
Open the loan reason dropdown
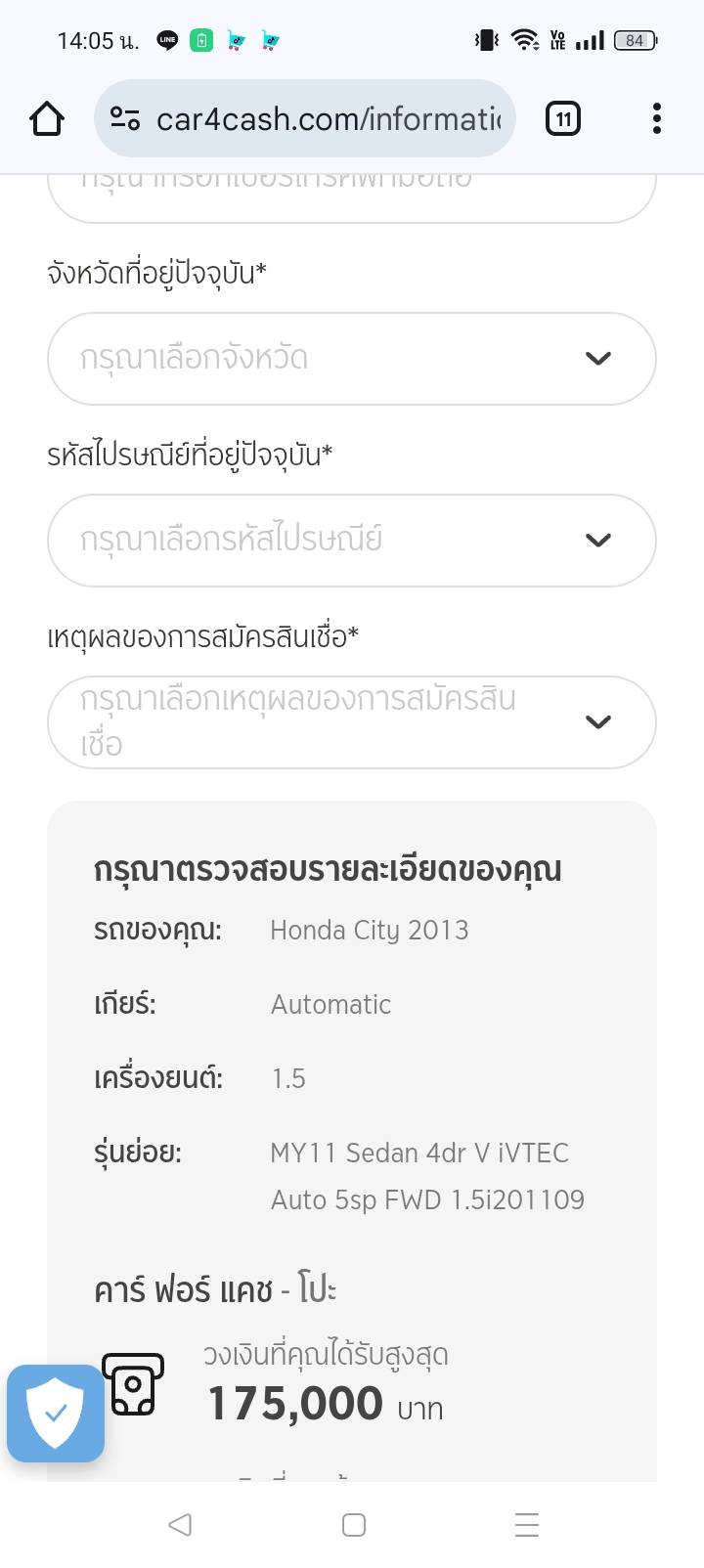pyautogui.click(x=323, y=722)
